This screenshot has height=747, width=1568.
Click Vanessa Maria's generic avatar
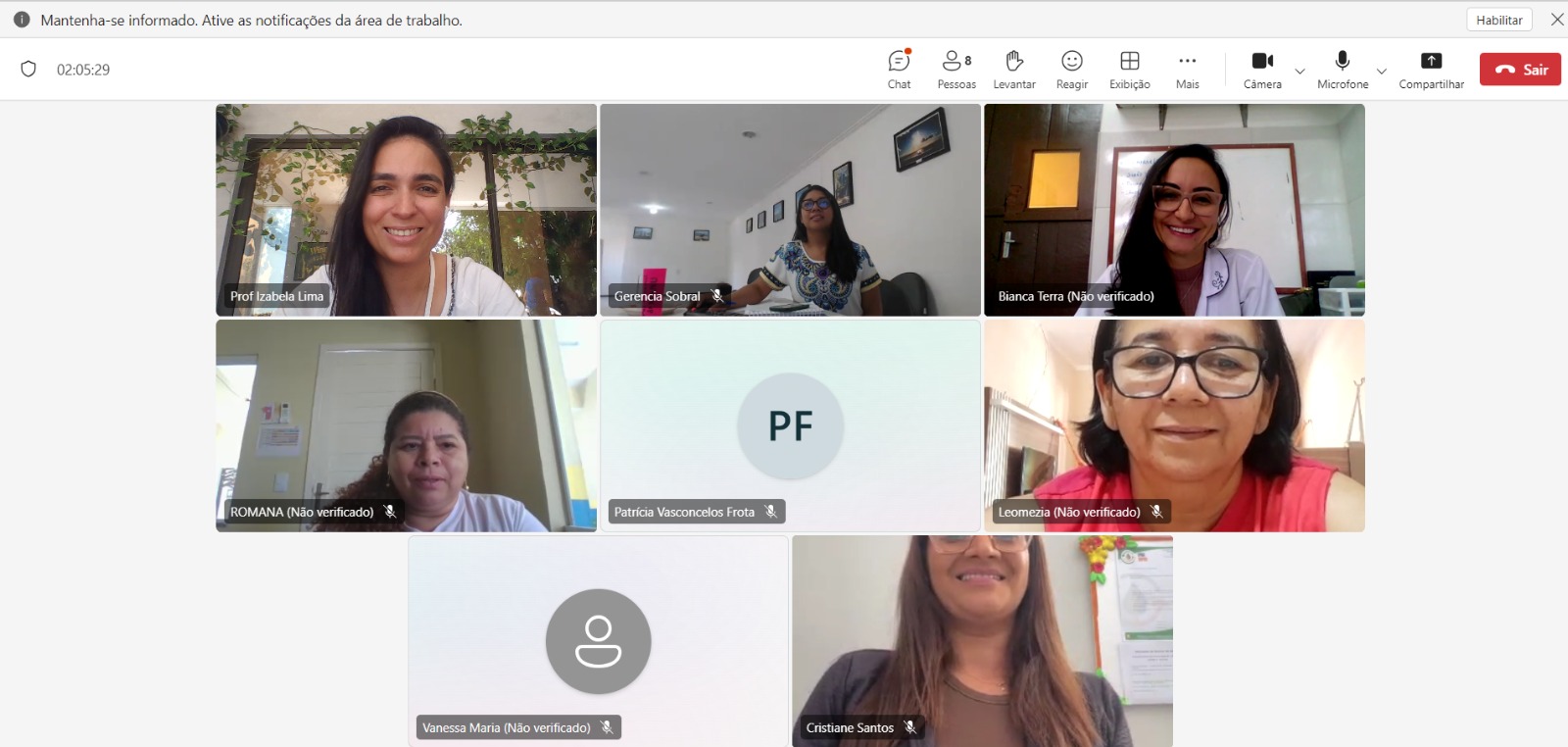tap(598, 641)
